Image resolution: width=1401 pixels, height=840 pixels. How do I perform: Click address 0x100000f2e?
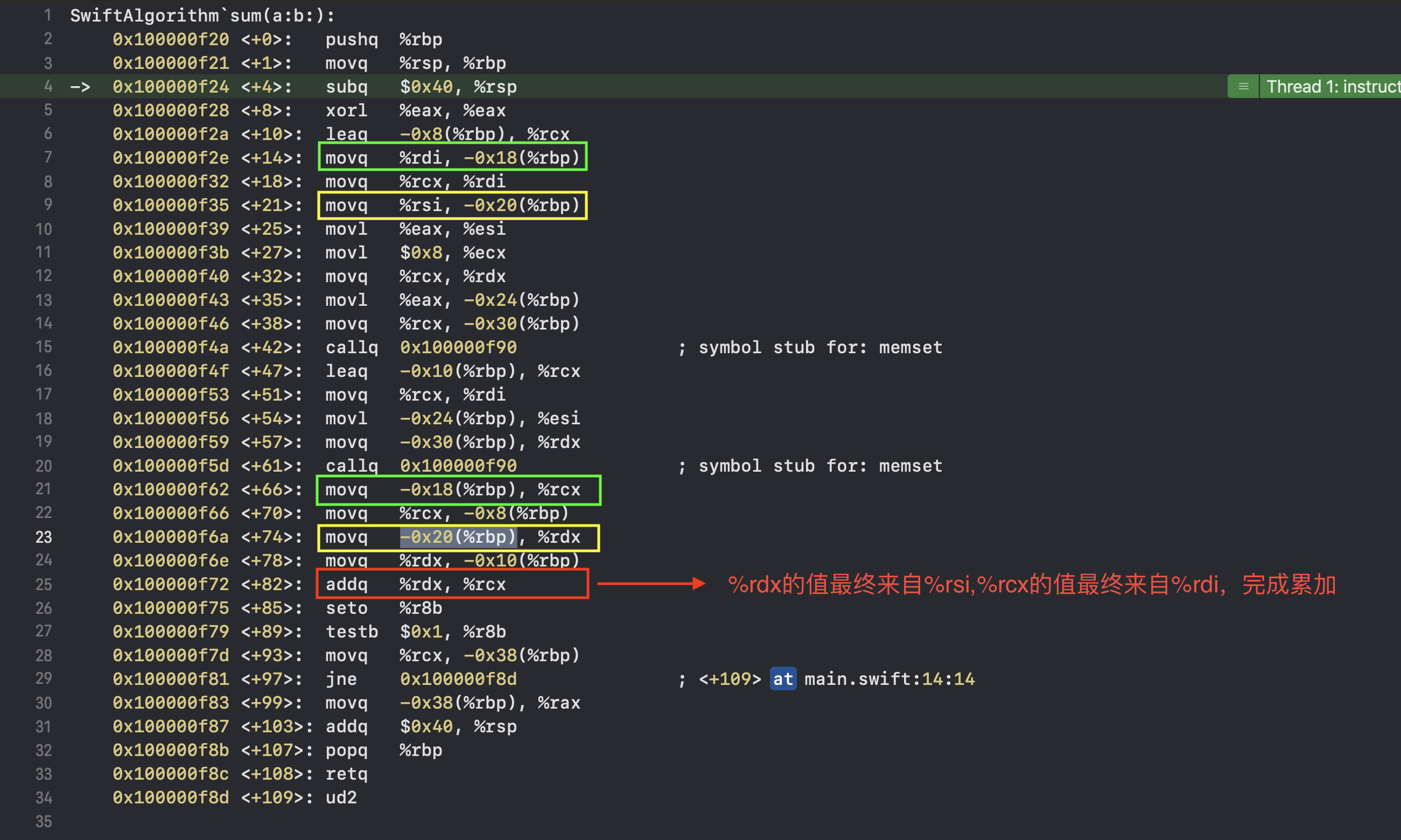171,157
